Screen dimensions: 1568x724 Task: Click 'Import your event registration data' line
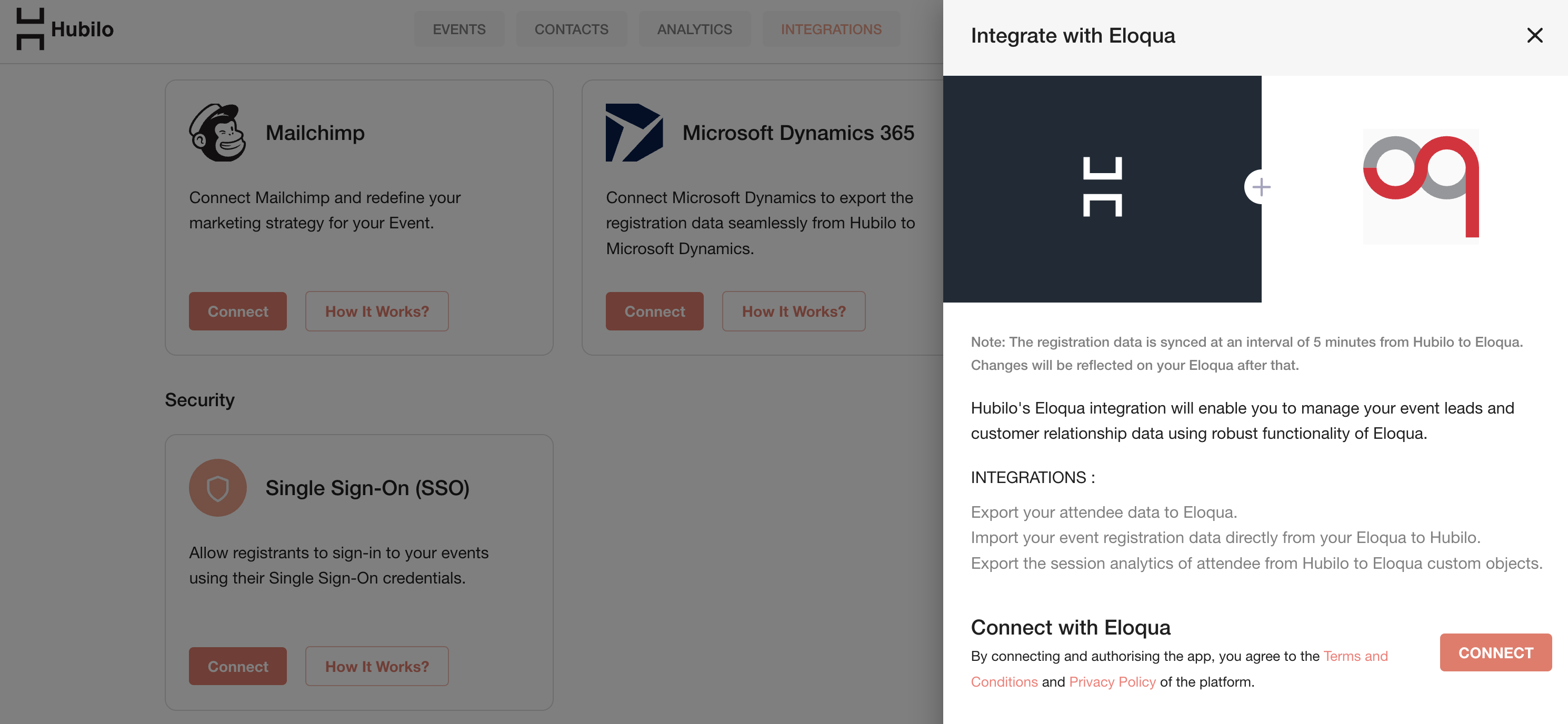click(x=1225, y=537)
